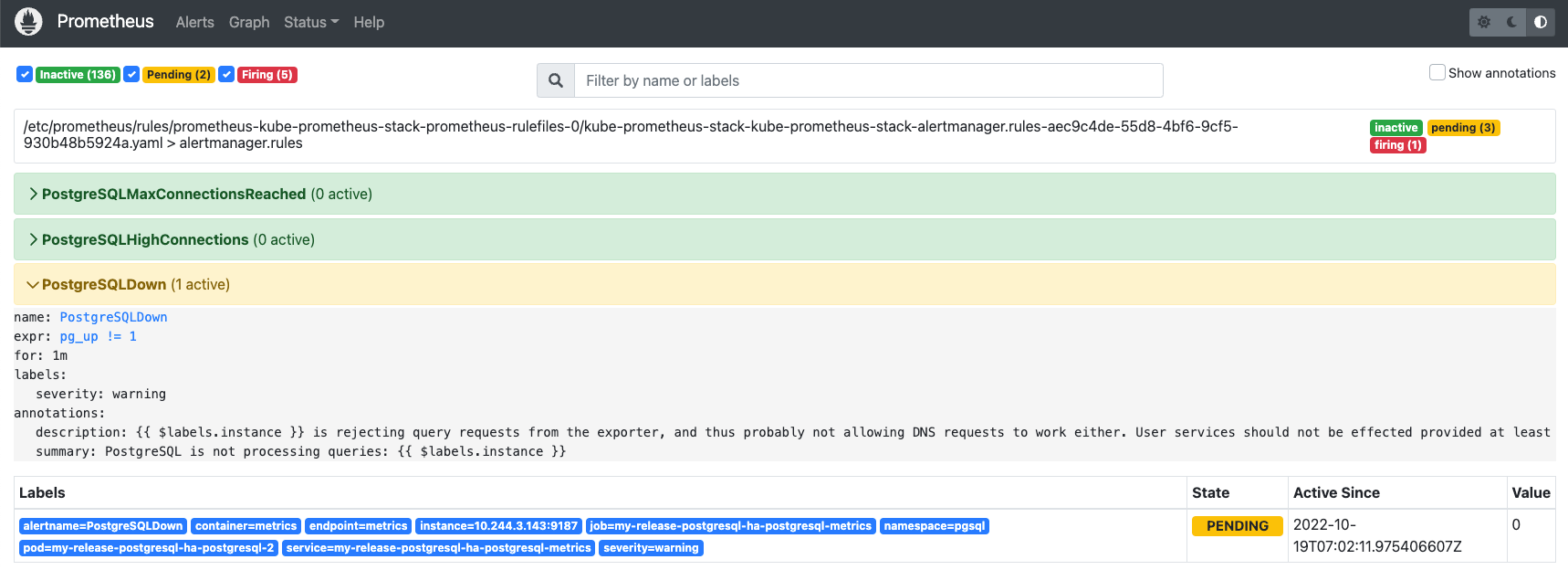This screenshot has height=570, width=1568.
Task: Toggle the Pending (2) filter checkbox
Action: [x=131, y=74]
